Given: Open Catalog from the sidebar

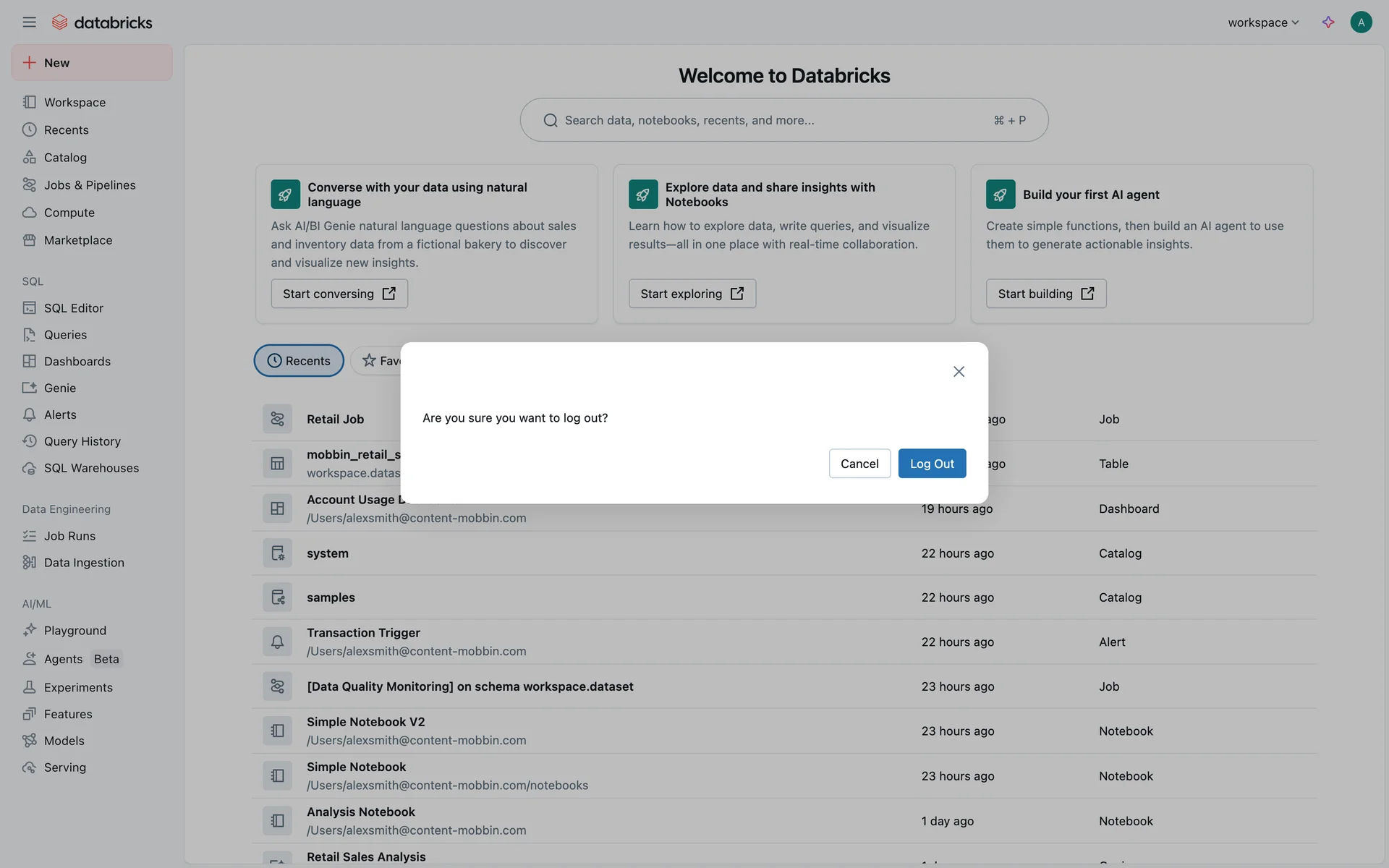Looking at the screenshot, I should point(65,158).
